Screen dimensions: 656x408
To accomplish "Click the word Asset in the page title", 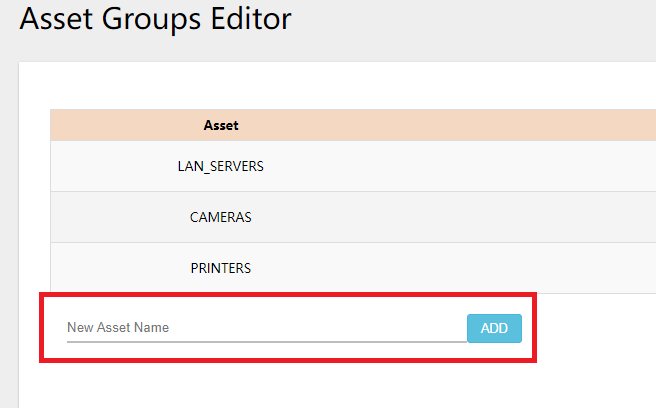I will [x=54, y=19].
